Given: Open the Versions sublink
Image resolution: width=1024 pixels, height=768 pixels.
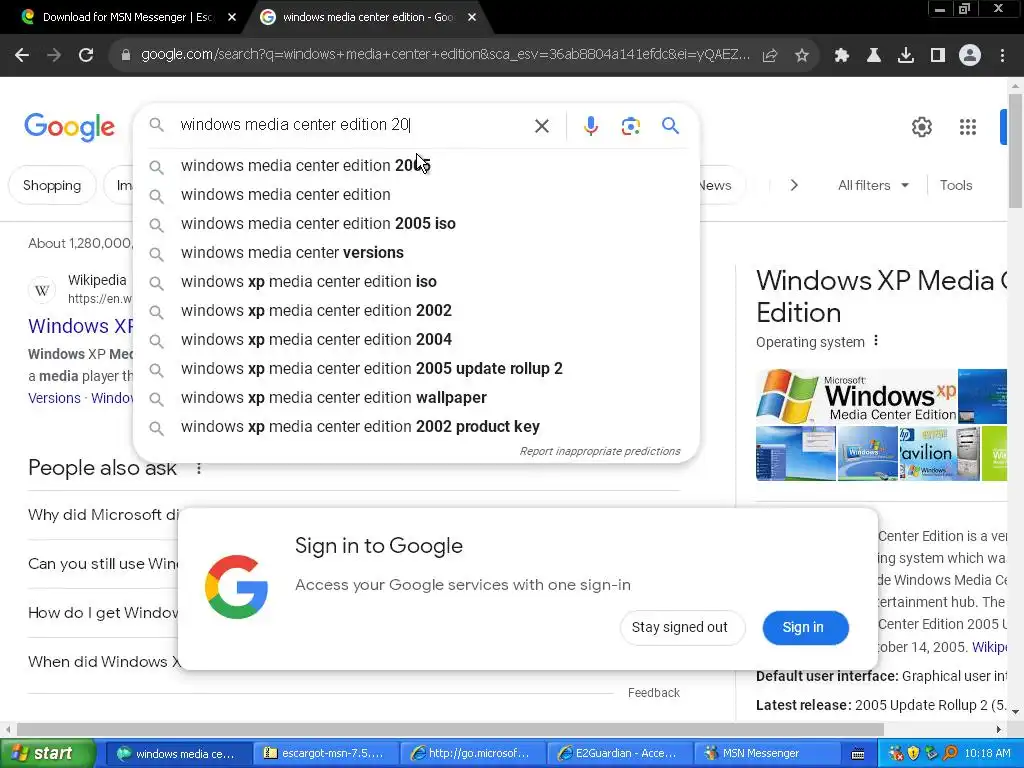Looking at the screenshot, I should (x=54, y=398).
